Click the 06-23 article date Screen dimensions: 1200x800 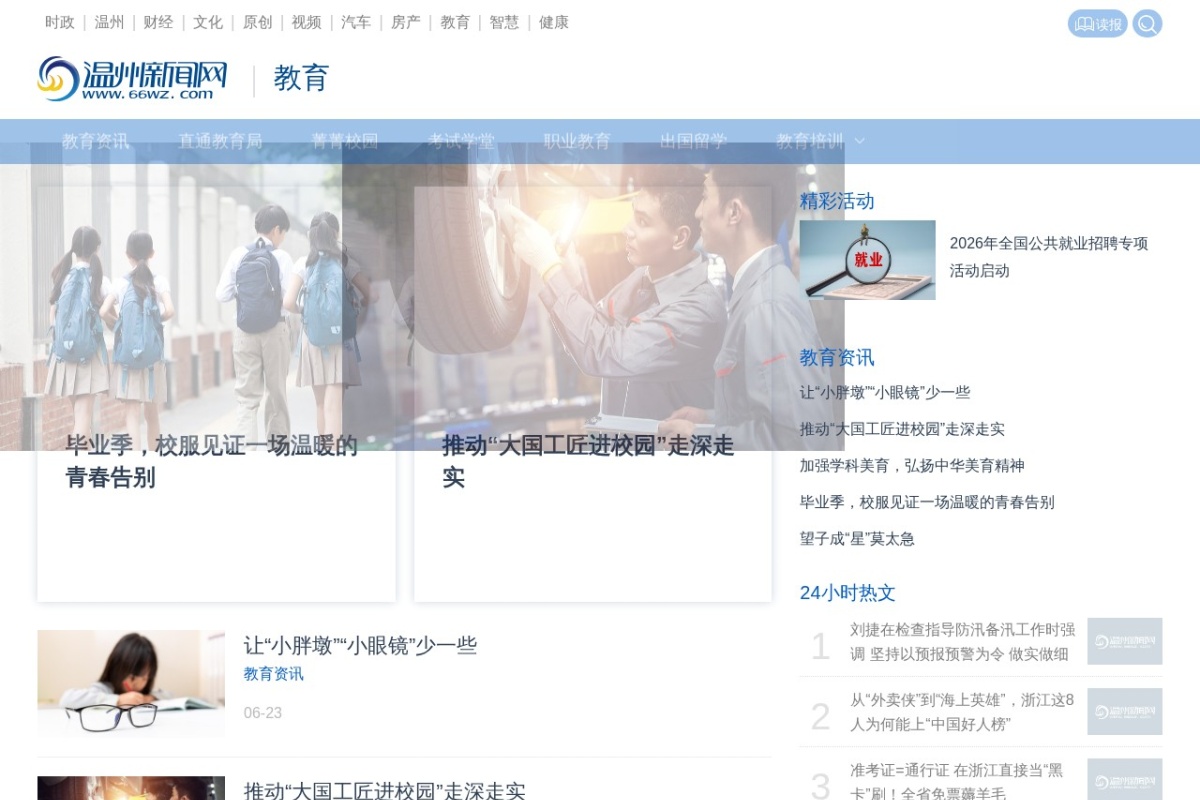[263, 713]
